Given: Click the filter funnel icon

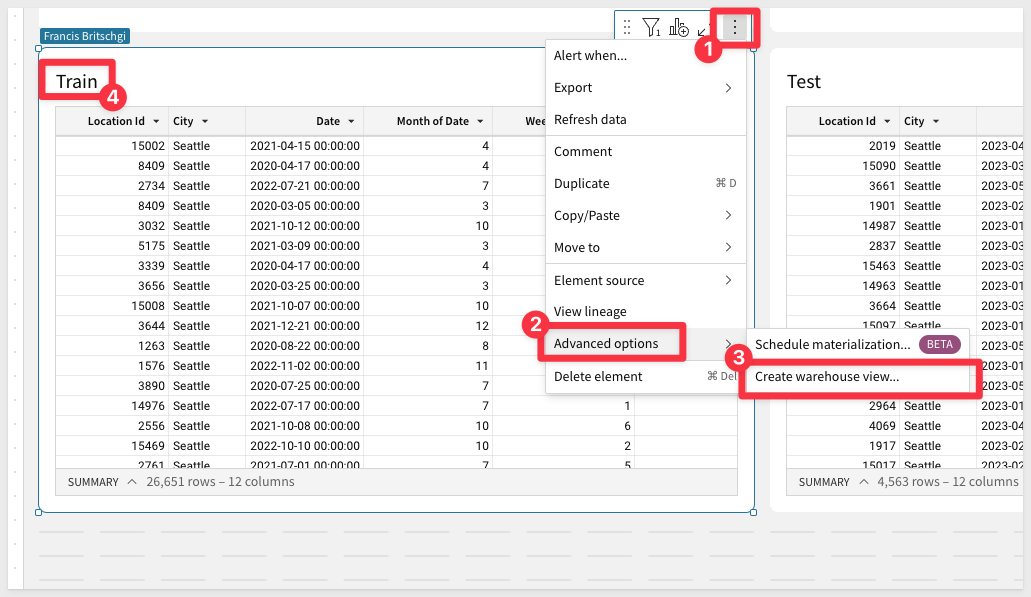Looking at the screenshot, I should (x=651, y=28).
